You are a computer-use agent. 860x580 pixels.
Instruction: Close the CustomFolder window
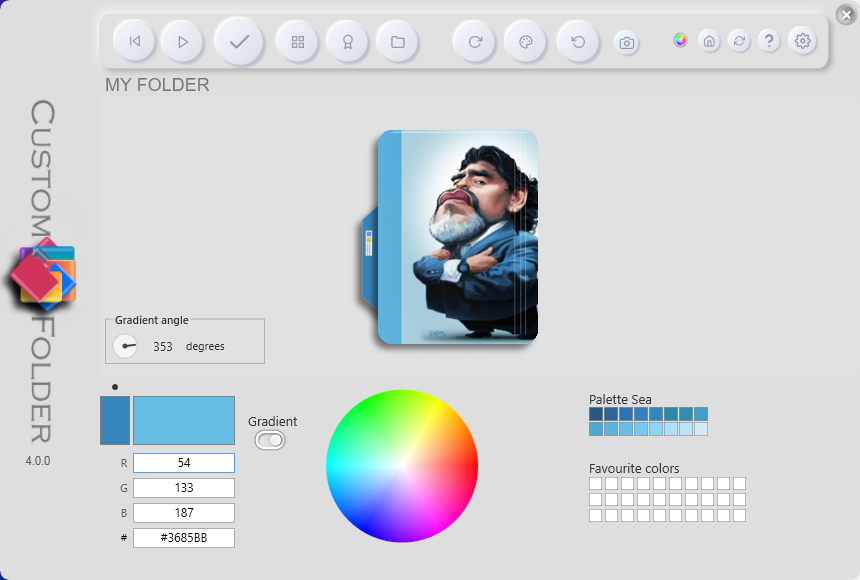pos(846,15)
